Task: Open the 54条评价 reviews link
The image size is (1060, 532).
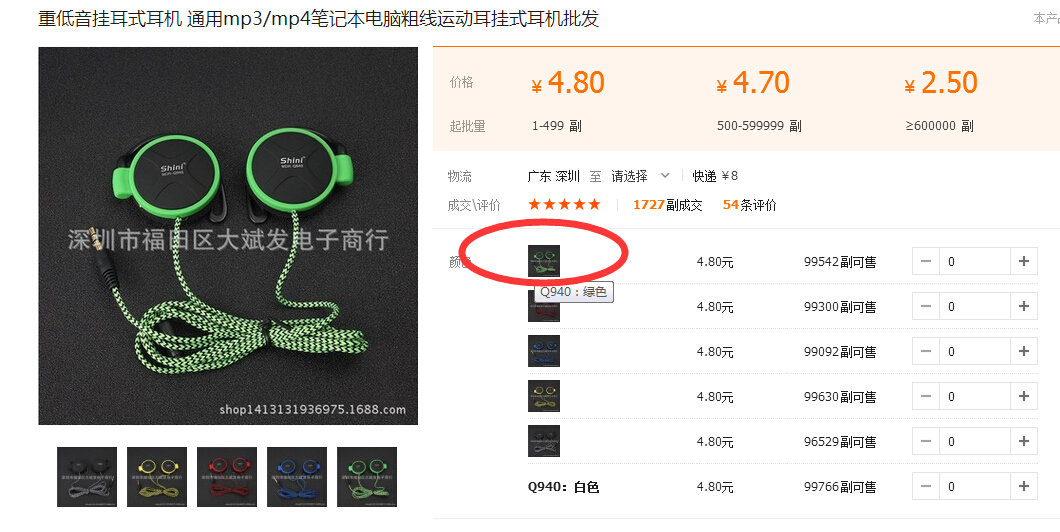Action: (749, 205)
